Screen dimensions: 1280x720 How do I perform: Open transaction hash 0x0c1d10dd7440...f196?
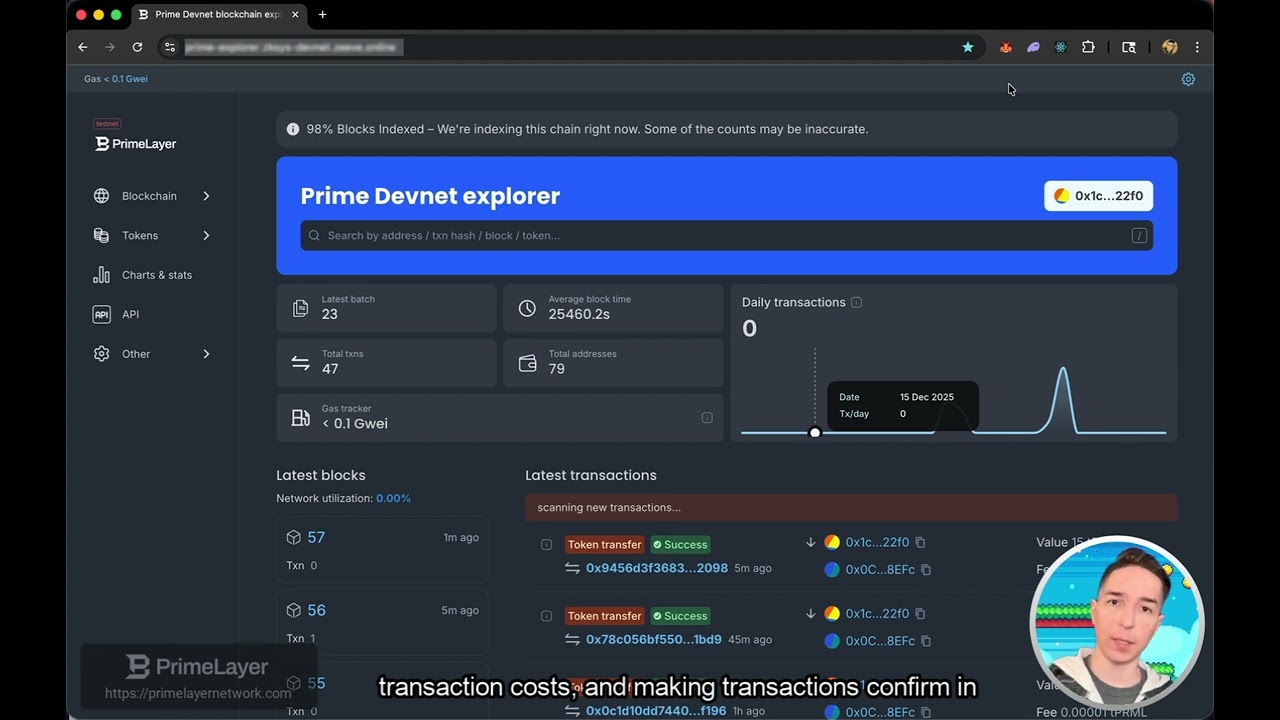pyautogui.click(x=656, y=711)
